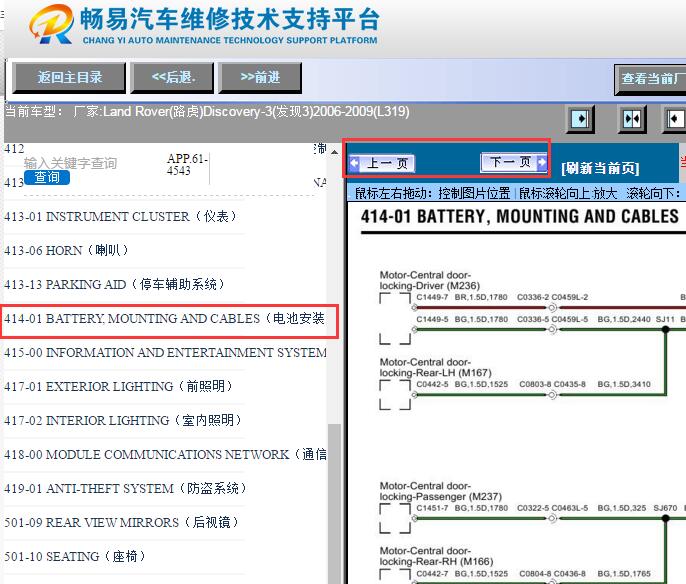Viewport: 686px width, 584px height.
Task: Open 501-09 REAR VIEW MIRRORS entry
Action: 122,522
